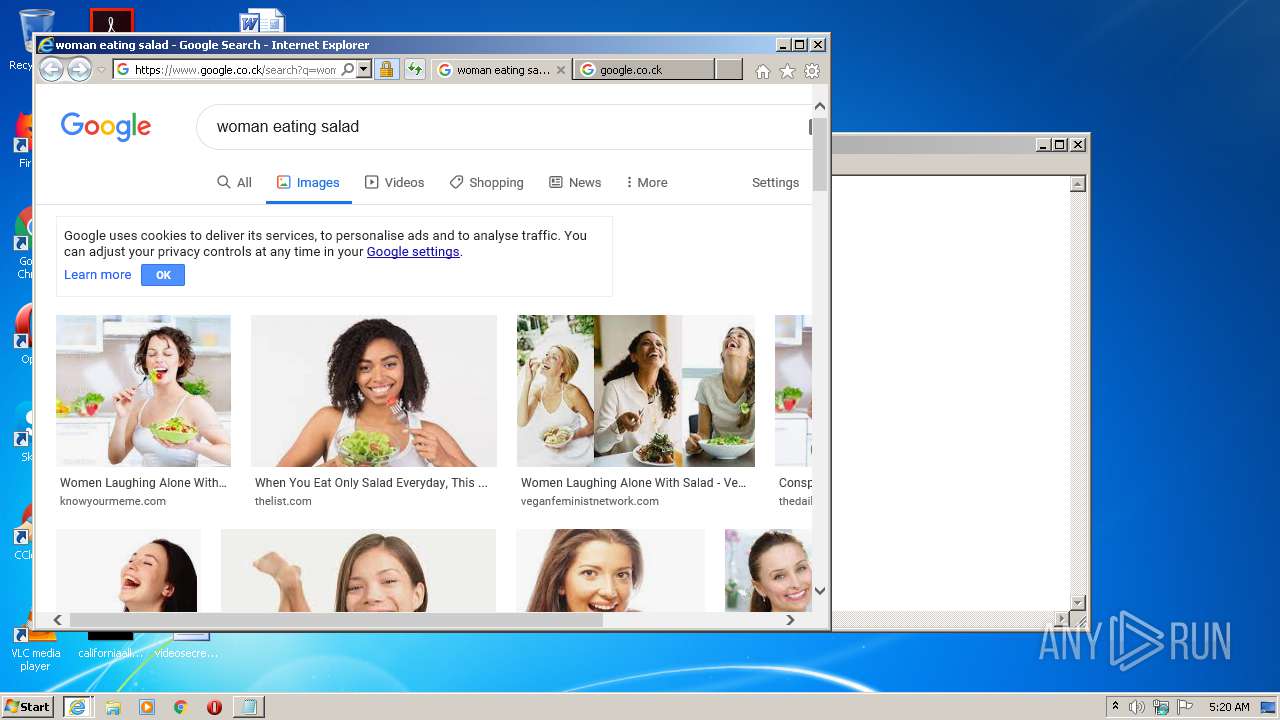Accept cookies with OK button
1280x720 pixels.
click(x=163, y=275)
